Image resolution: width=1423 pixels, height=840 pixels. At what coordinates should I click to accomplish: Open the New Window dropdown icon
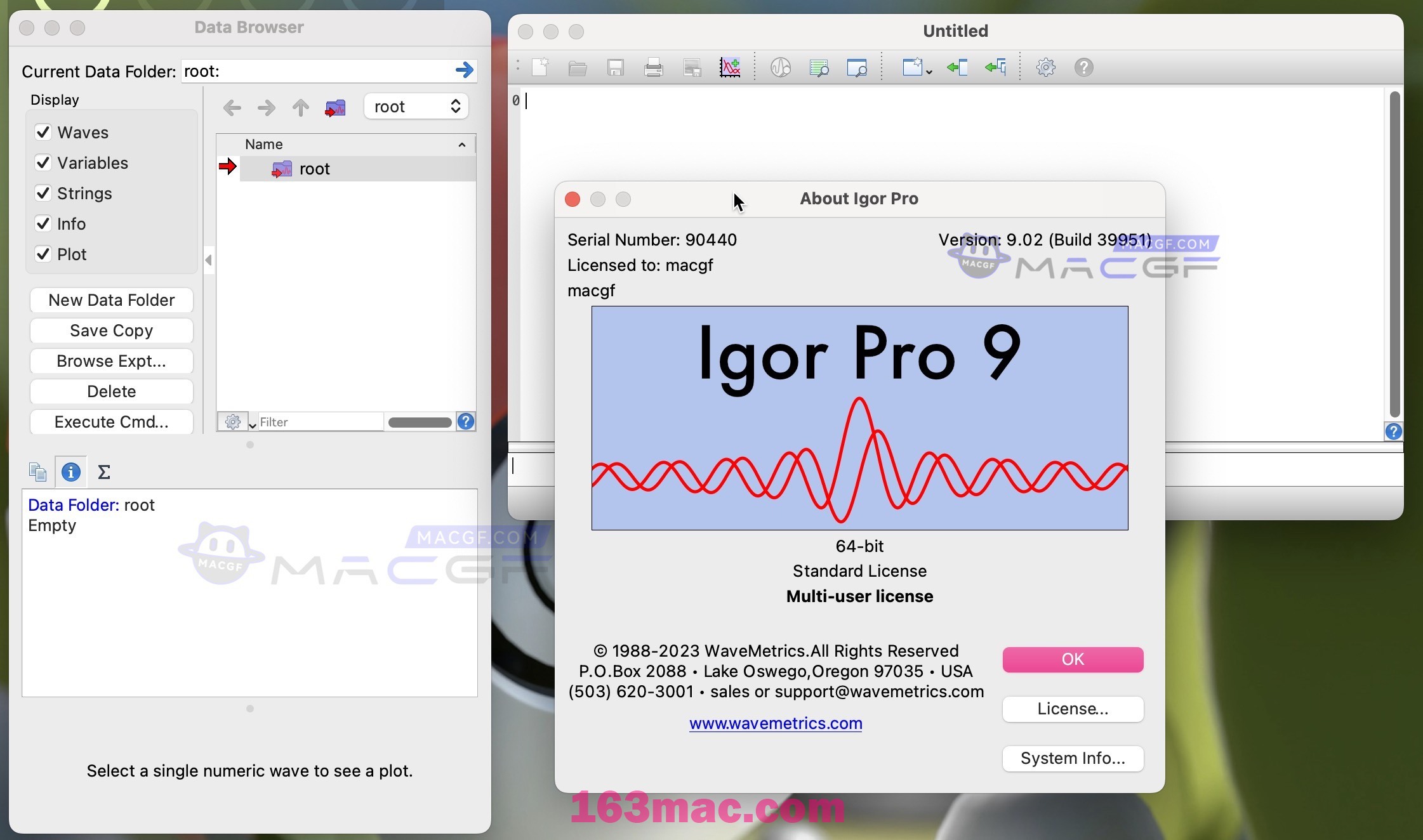click(917, 67)
